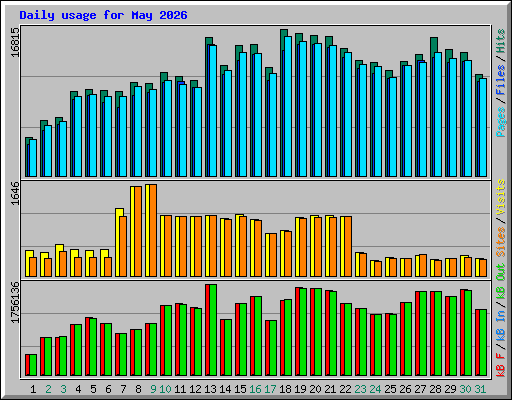Click day label 20 on the x-axis
Viewport: 512px width, 400px height.
point(315,389)
